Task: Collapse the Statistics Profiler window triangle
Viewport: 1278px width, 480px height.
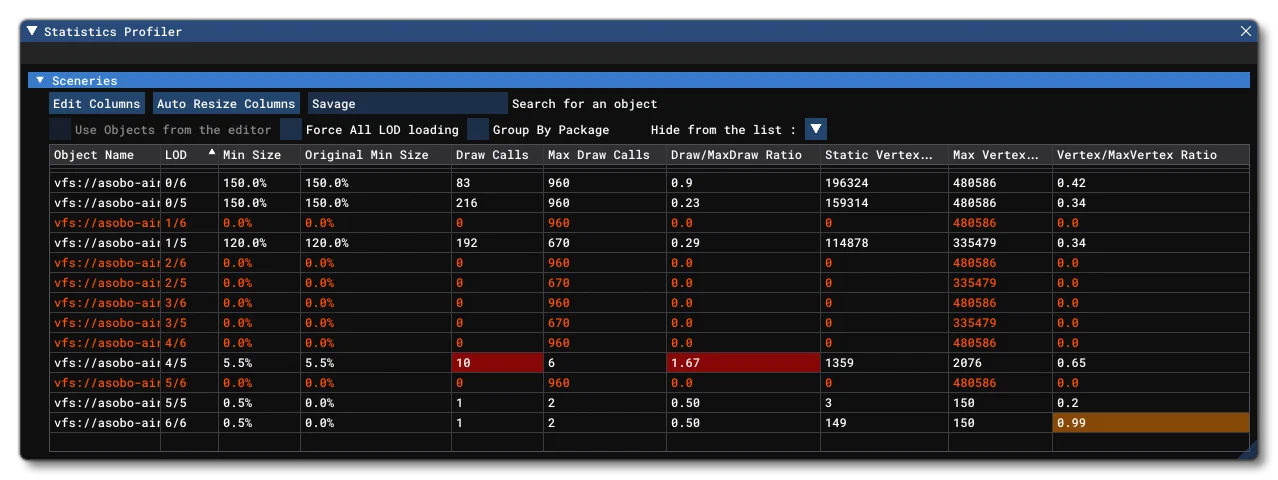Action: point(33,31)
